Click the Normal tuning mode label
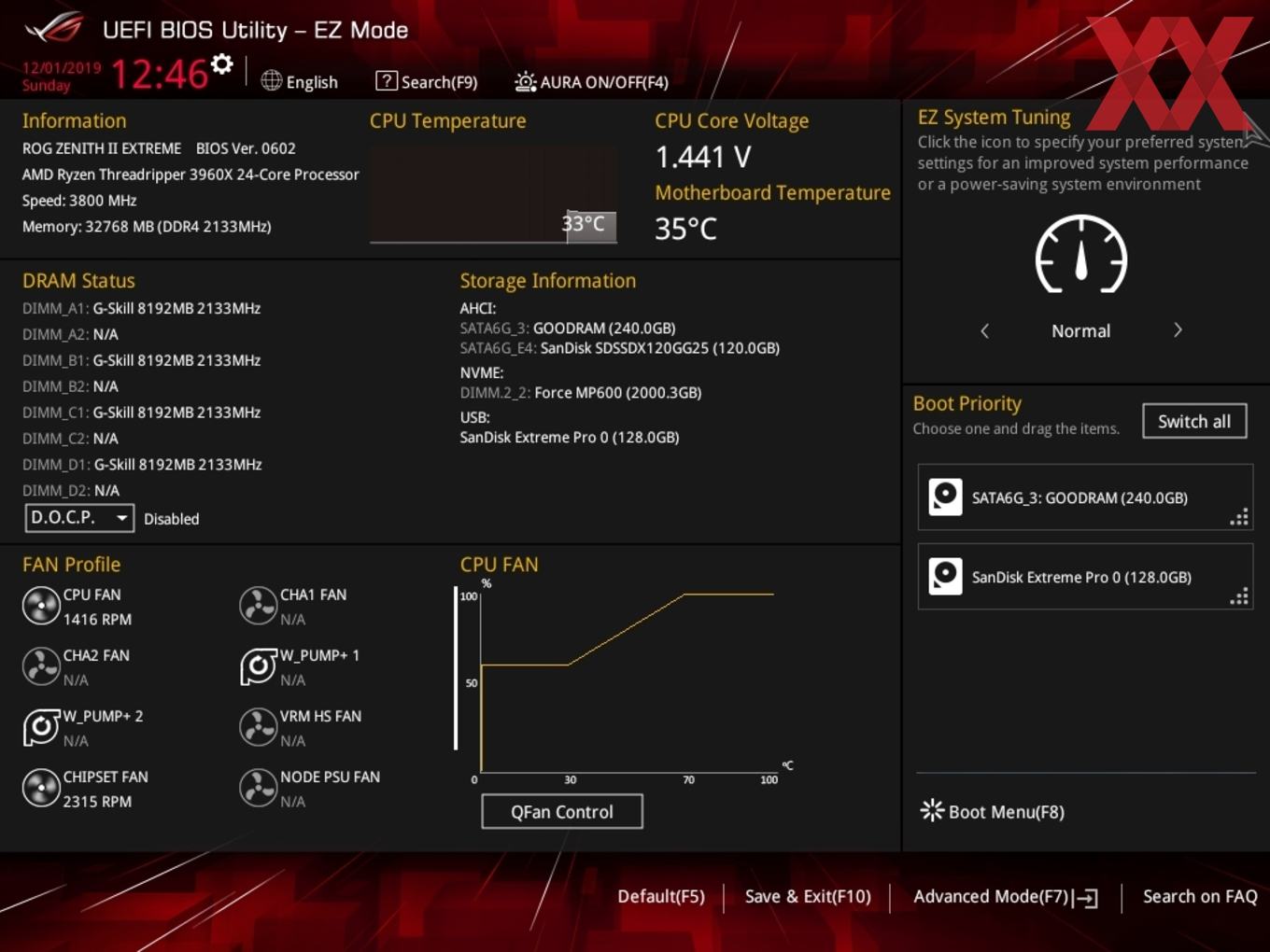The width and height of the screenshot is (1270, 952). [x=1080, y=331]
